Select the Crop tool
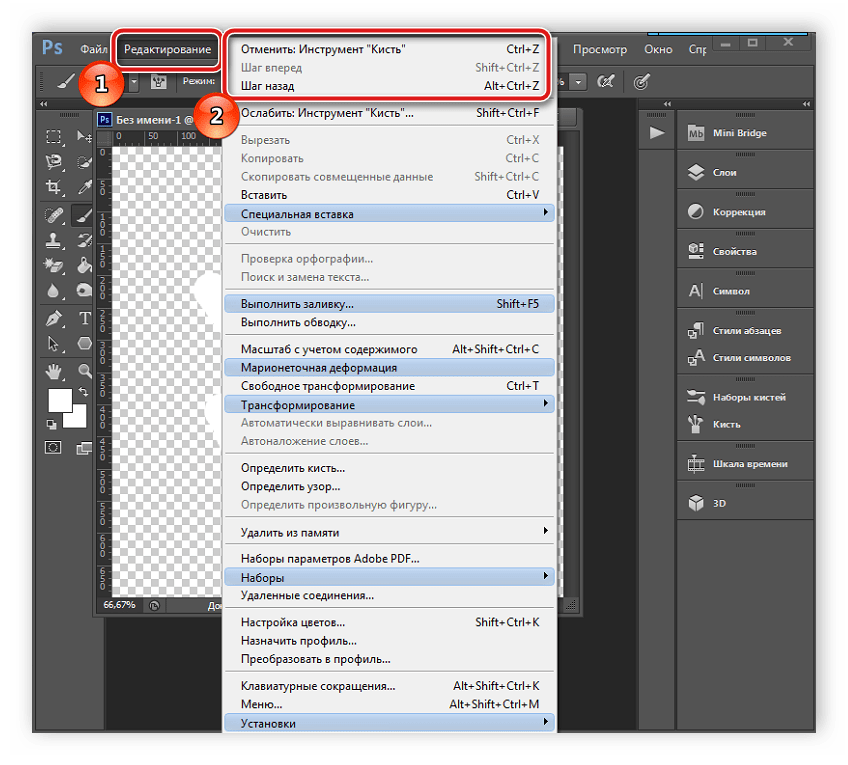This screenshot has width=848, height=765. 54,187
